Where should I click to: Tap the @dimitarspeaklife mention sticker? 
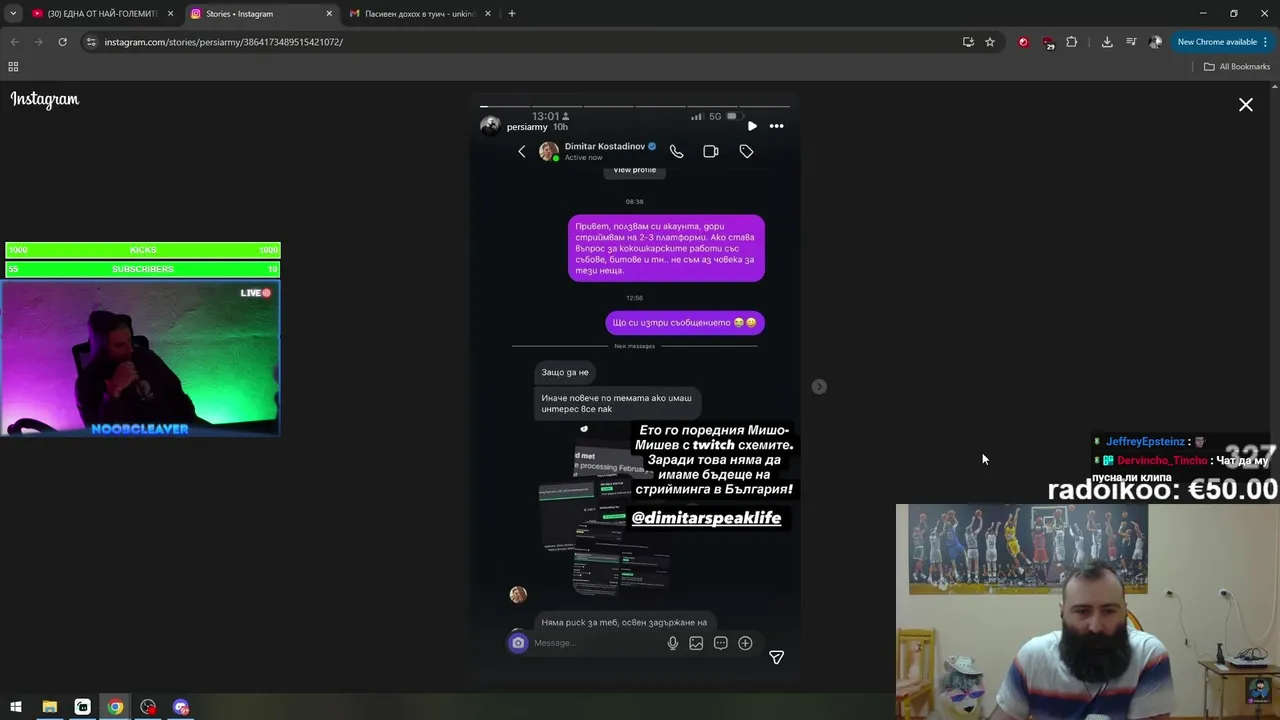point(706,518)
